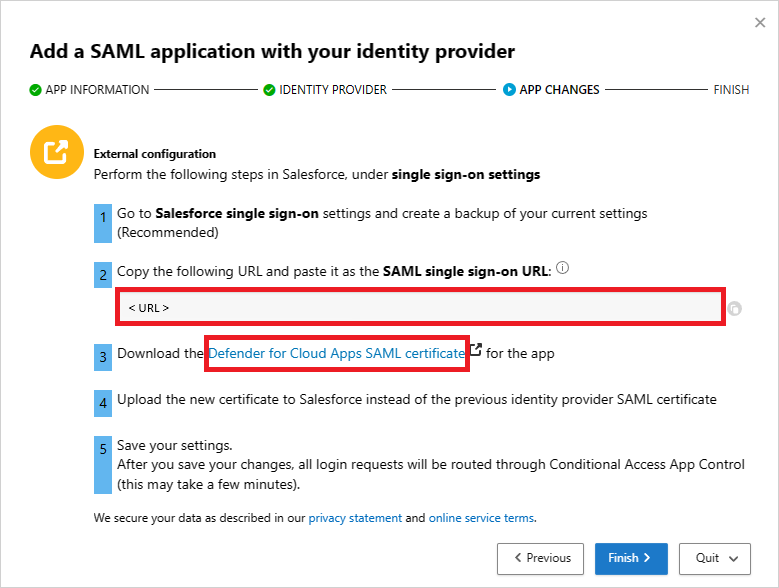This screenshot has height=588, width=779.
Task: Go back with the Previous button
Action: pos(542,558)
